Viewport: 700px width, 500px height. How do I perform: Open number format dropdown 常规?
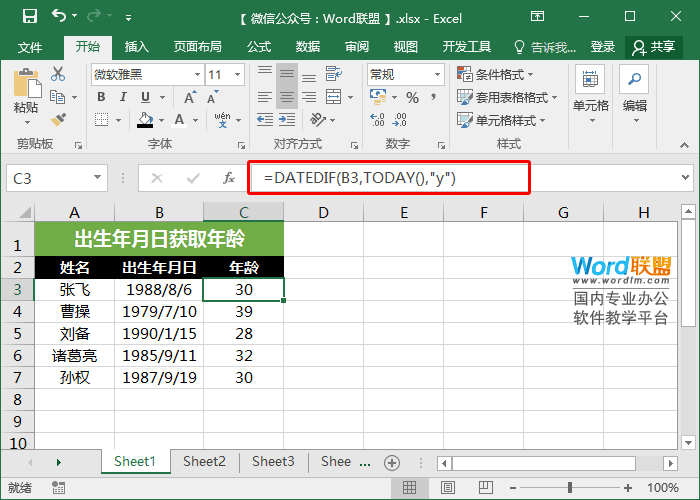click(437, 75)
